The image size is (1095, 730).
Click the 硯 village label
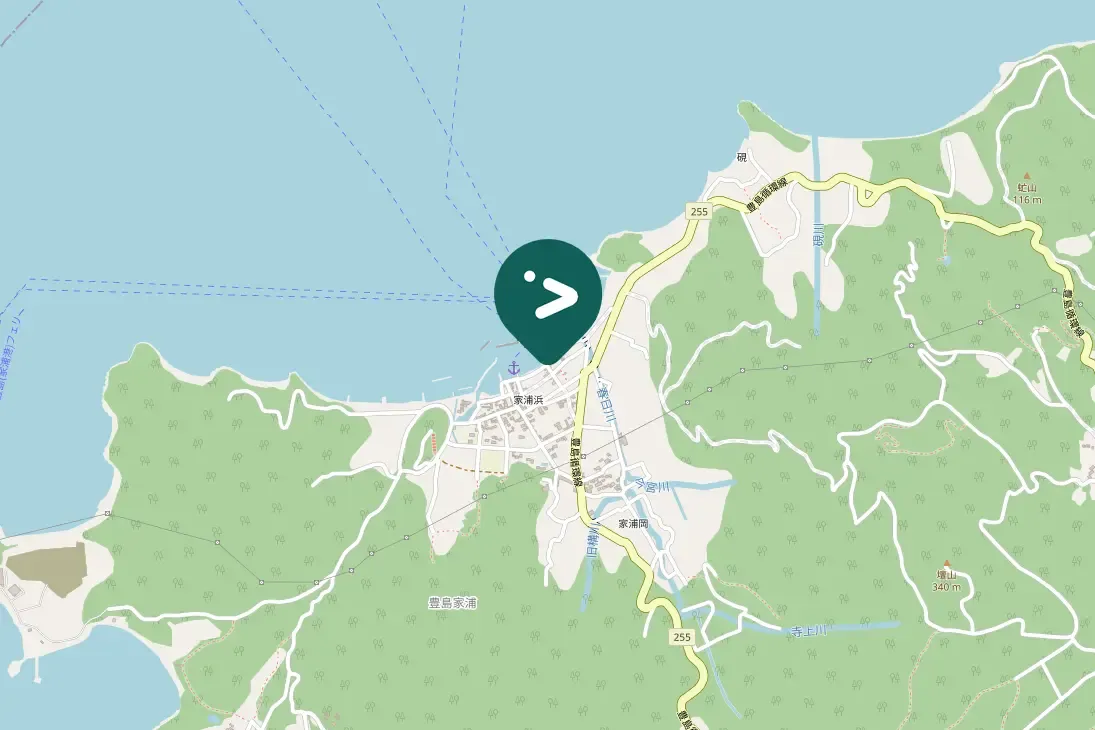tap(742, 158)
